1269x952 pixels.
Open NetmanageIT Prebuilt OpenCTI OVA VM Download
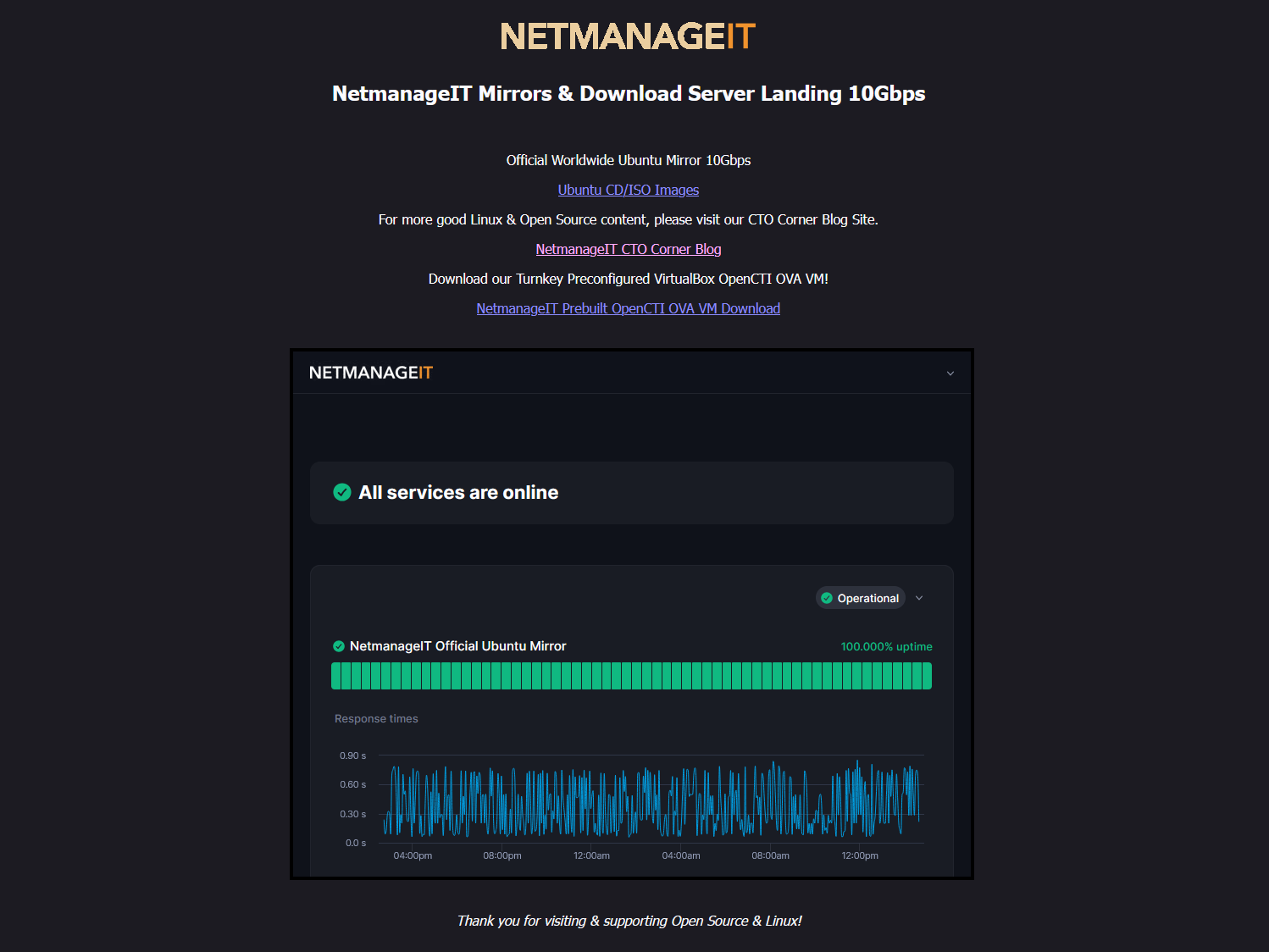coord(628,308)
